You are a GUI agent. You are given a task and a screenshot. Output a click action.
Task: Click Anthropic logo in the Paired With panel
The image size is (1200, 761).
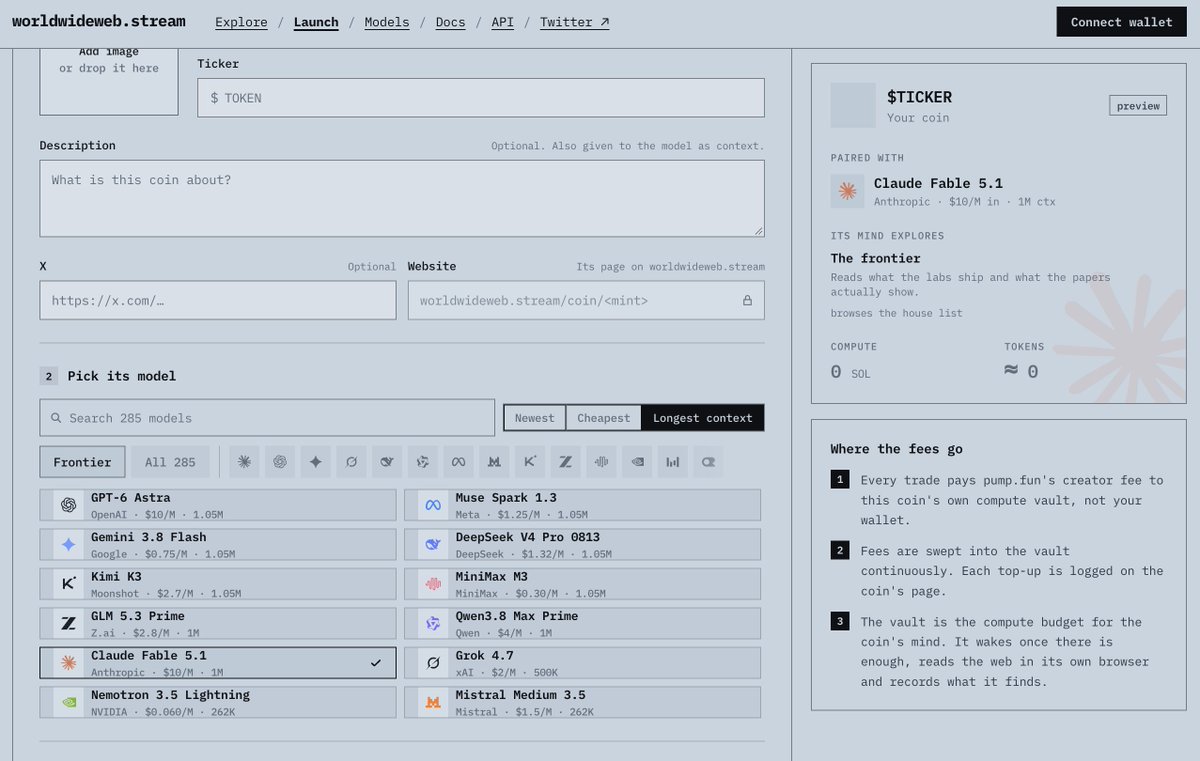coord(847,191)
